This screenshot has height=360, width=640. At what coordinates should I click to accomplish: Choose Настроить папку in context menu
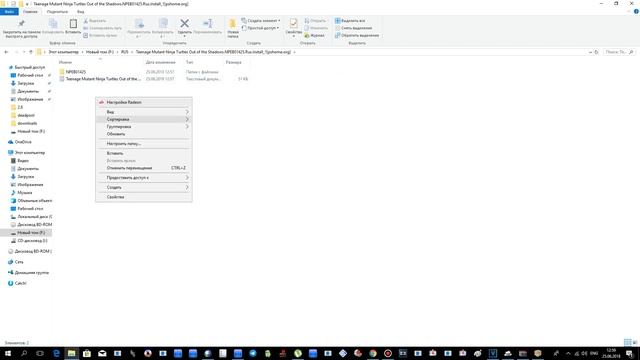pyautogui.click(x=144, y=144)
